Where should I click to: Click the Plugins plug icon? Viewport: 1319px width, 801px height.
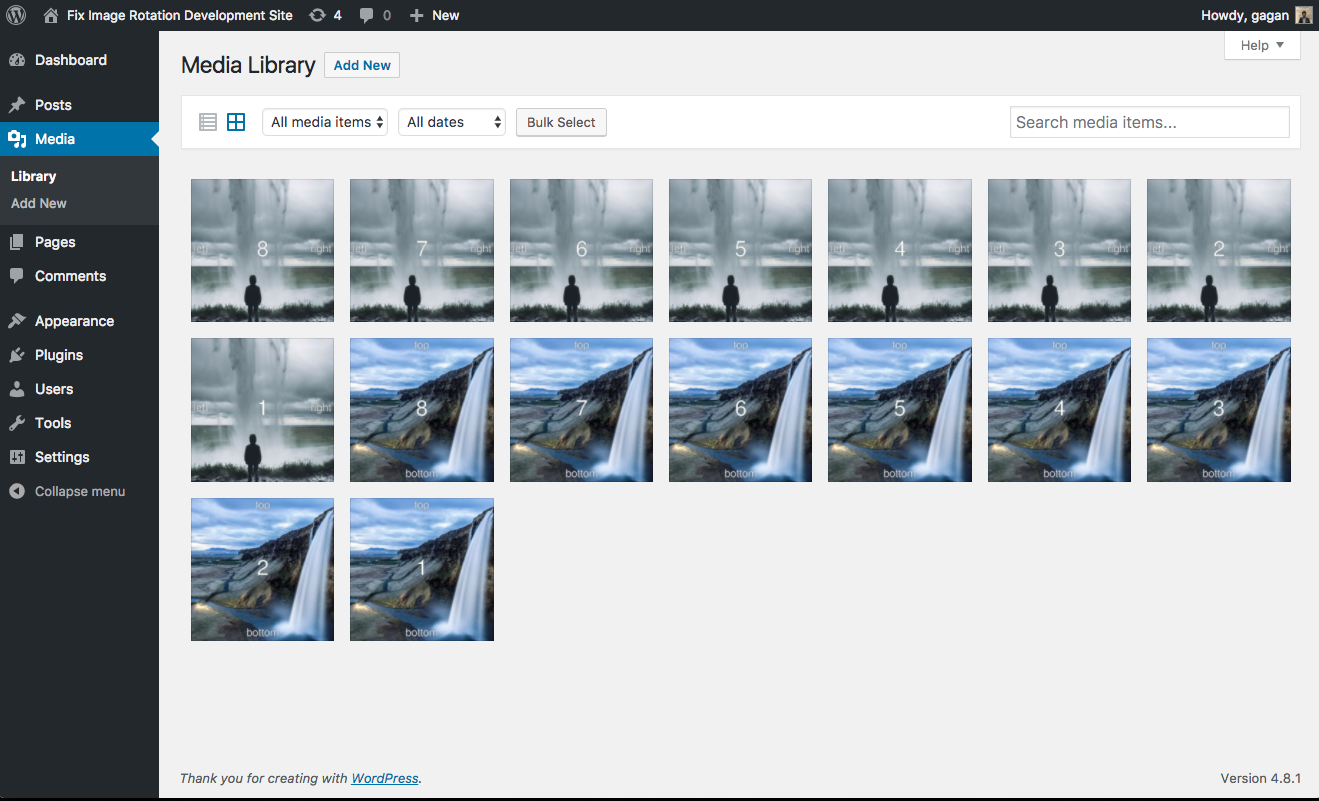pos(17,355)
